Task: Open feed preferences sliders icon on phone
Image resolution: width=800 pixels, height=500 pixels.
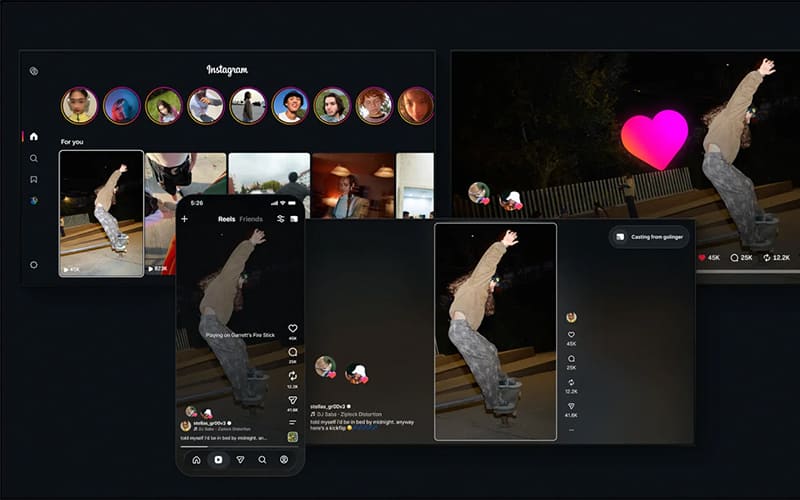Action: (x=281, y=219)
